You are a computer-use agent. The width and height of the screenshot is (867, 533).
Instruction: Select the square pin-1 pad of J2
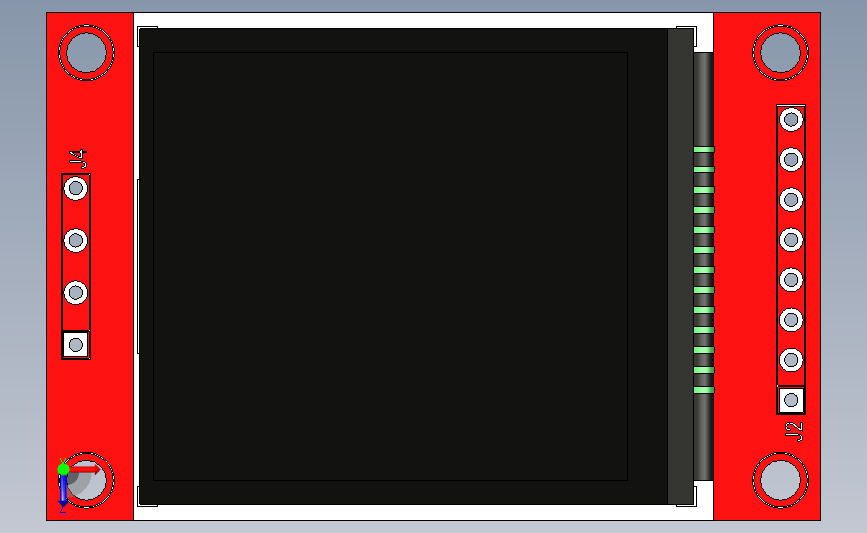(x=791, y=400)
